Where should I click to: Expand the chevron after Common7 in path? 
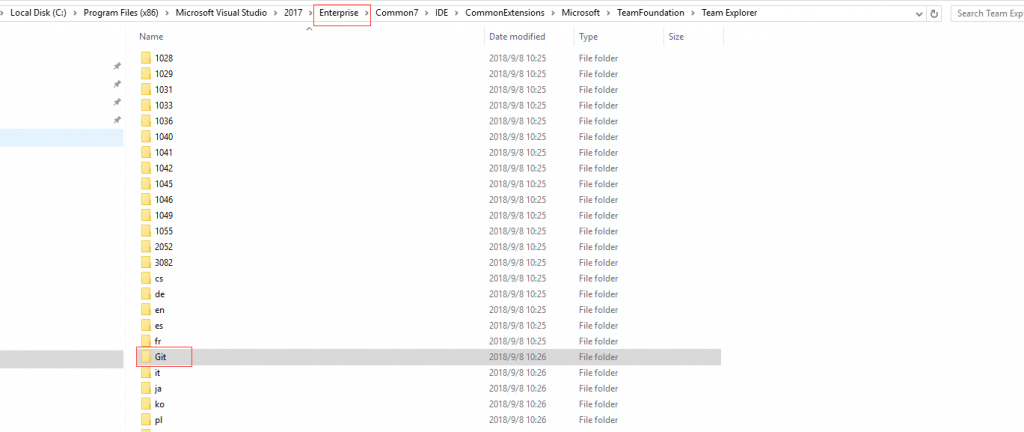click(426, 13)
